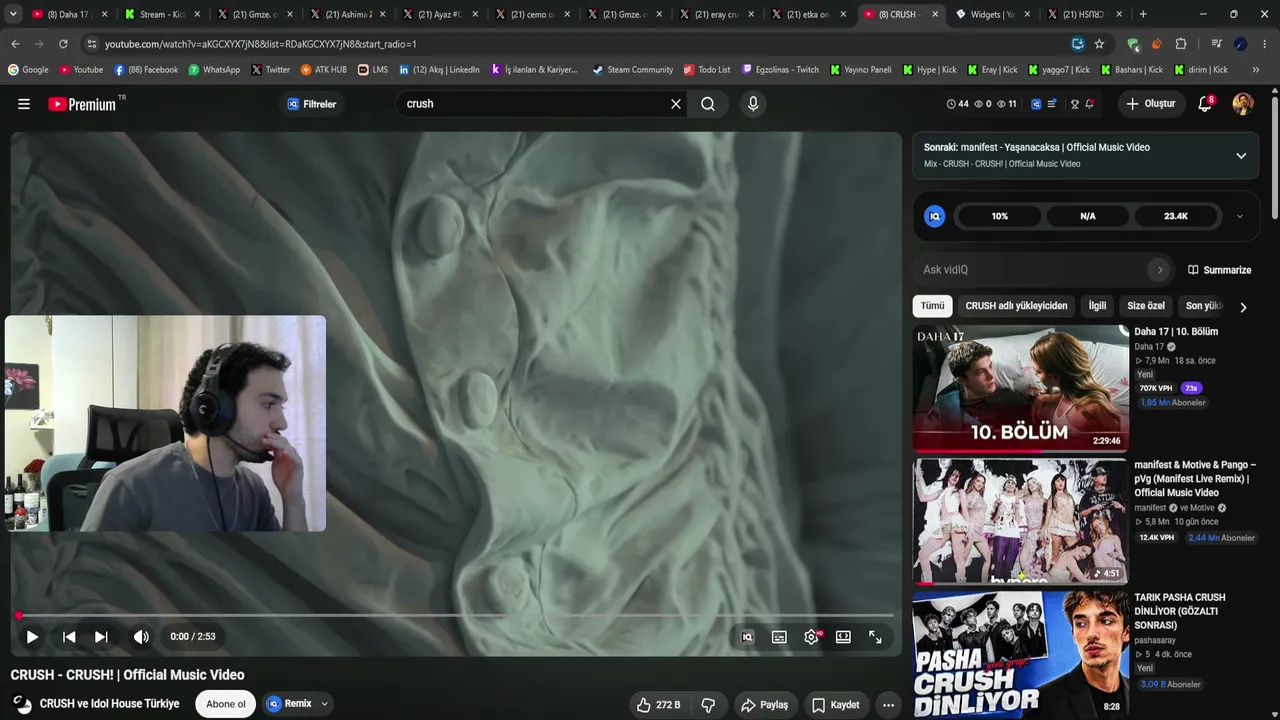
Task: Open the account avatar menu
Action: coord(1243,104)
